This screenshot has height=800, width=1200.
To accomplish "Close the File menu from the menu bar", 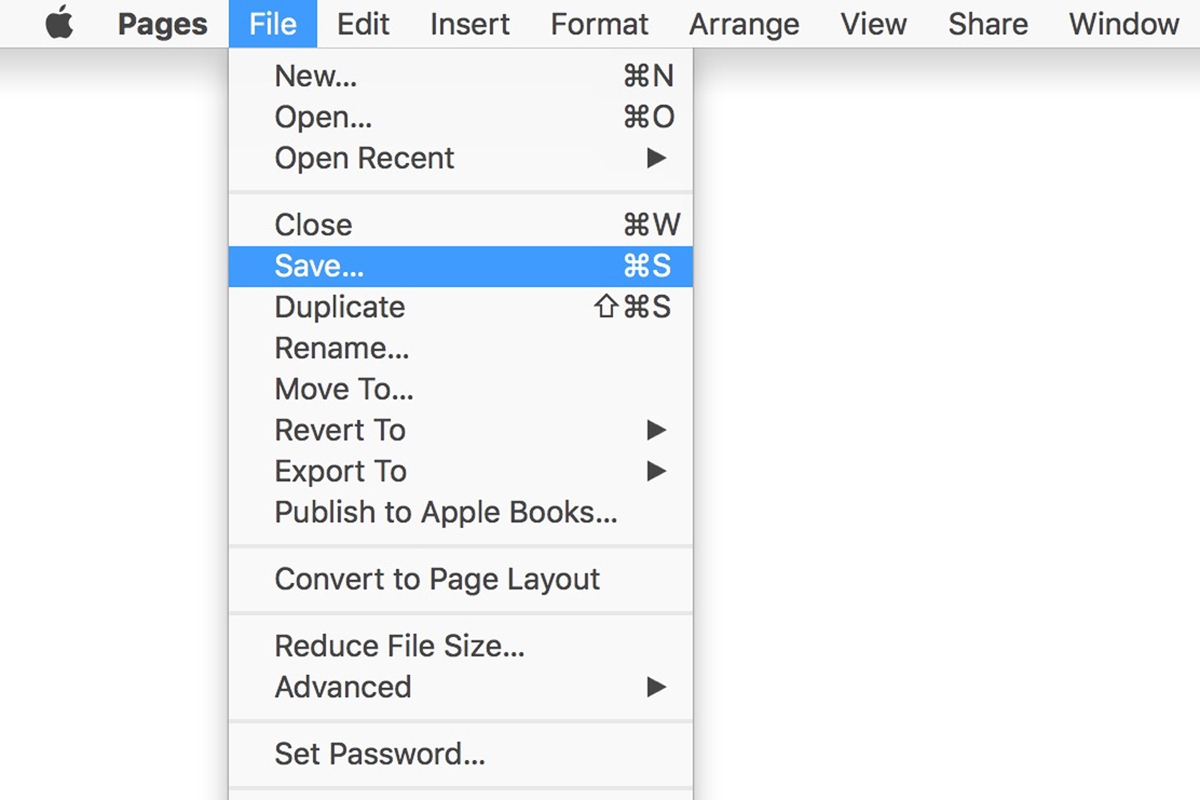I will [x=273, y=24].
